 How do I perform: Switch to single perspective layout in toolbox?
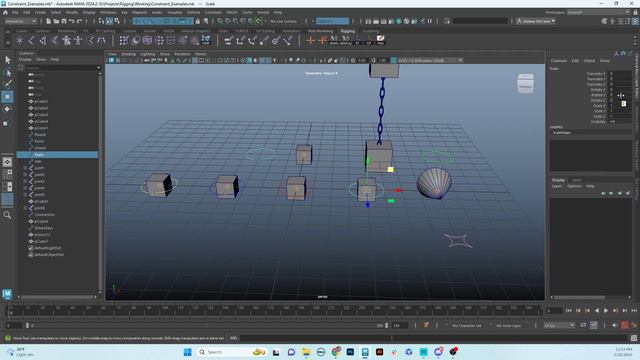tap(7, 162)
